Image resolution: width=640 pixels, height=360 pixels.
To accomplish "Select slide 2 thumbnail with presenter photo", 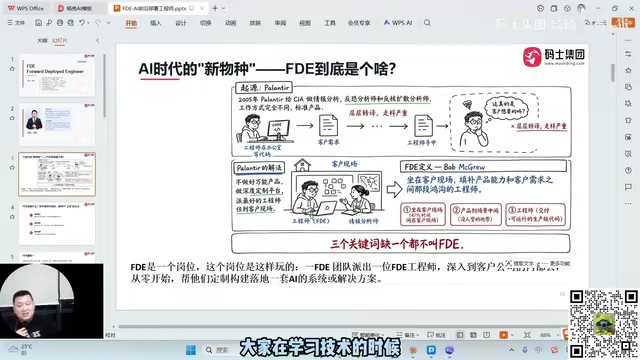I will pos(57,124).
